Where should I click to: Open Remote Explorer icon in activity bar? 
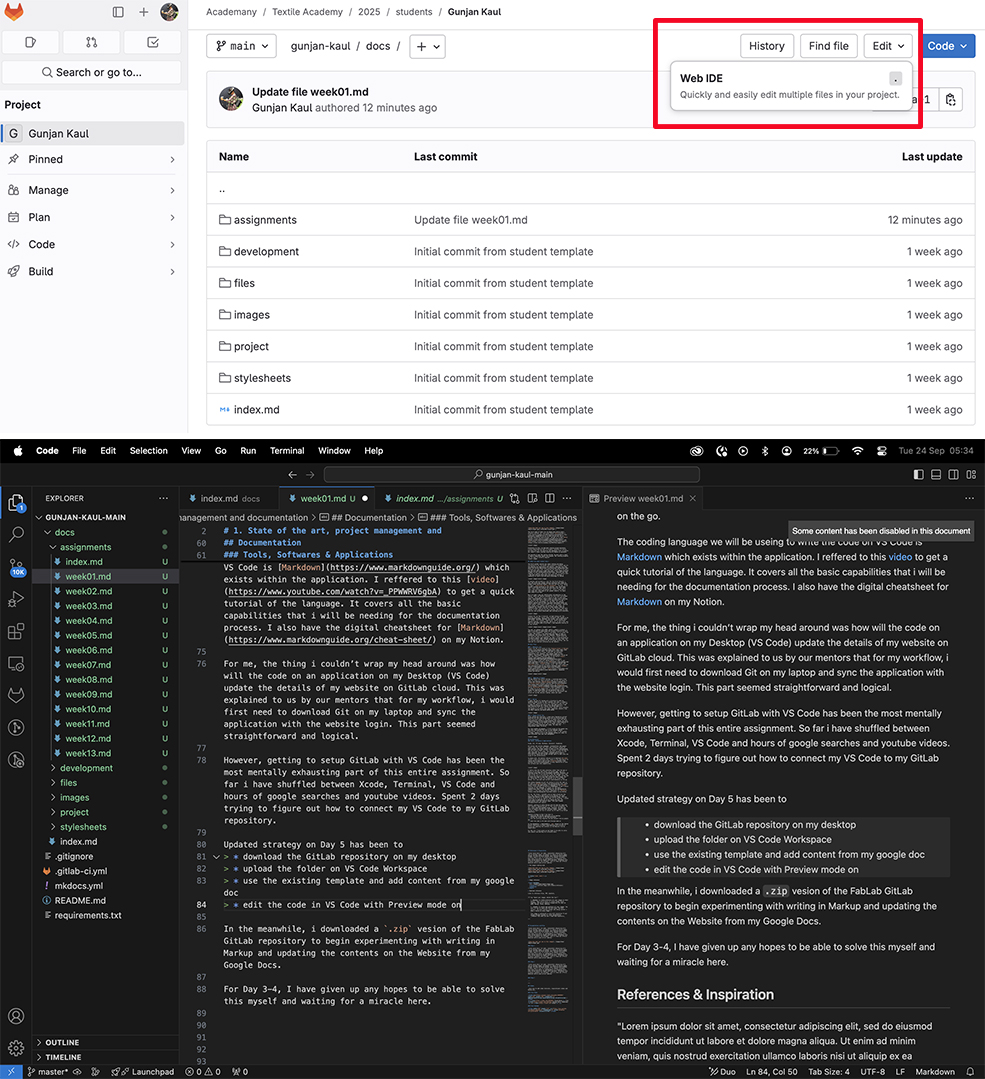(16, 663)
